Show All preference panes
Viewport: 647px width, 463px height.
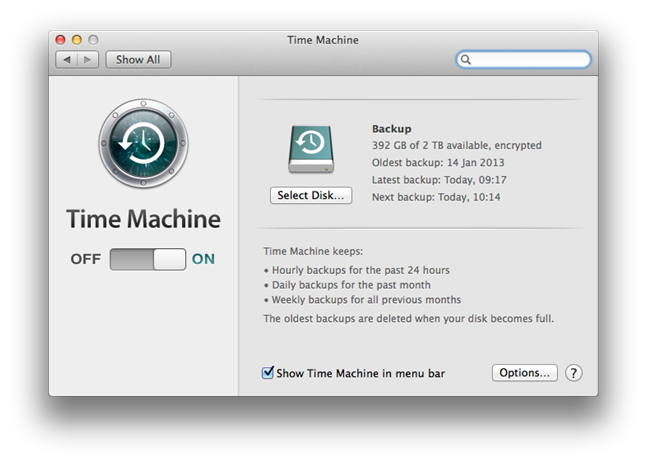click(138, 60)
